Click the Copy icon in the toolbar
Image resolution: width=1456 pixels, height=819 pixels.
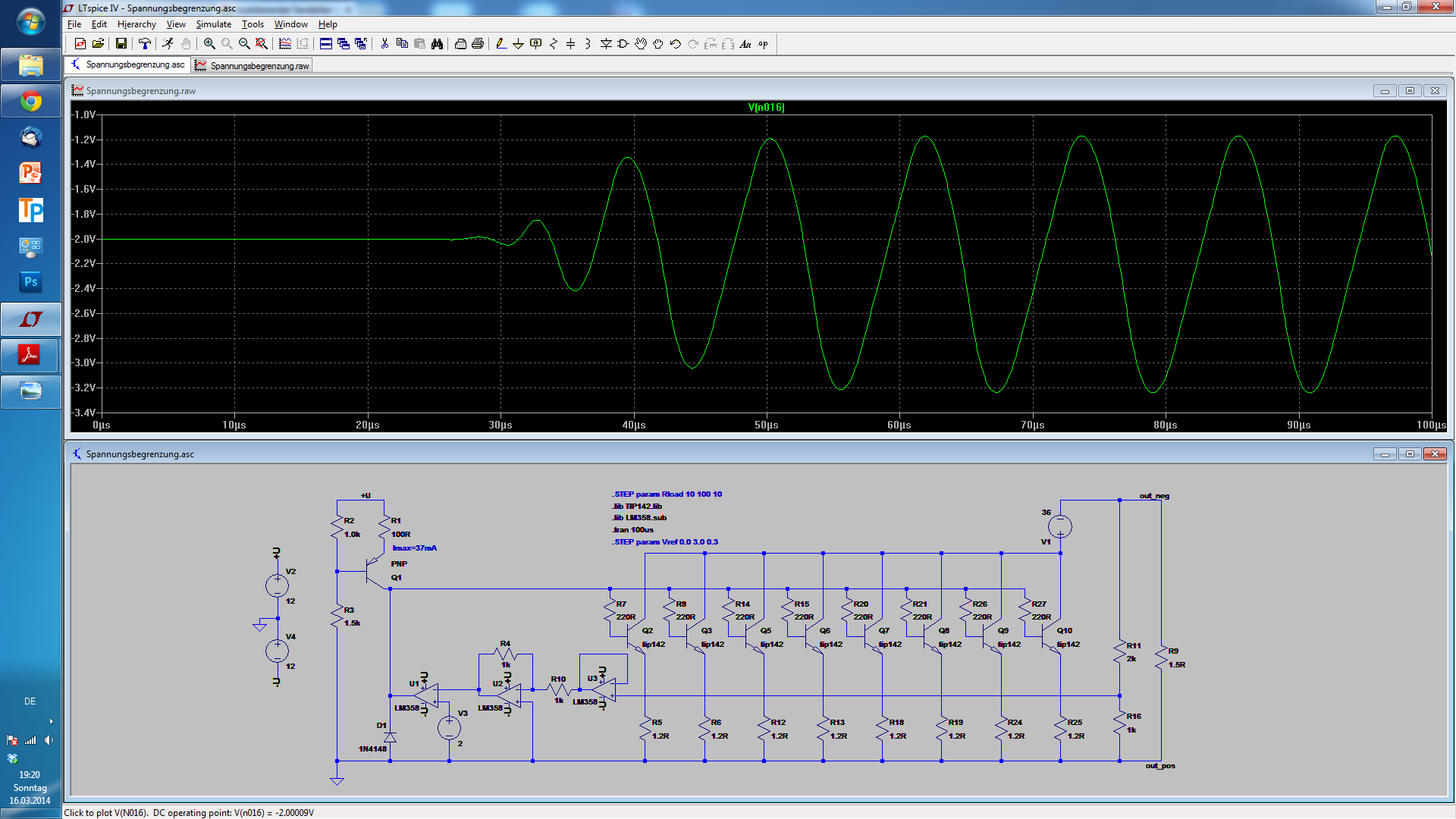[x=402, y=44]
